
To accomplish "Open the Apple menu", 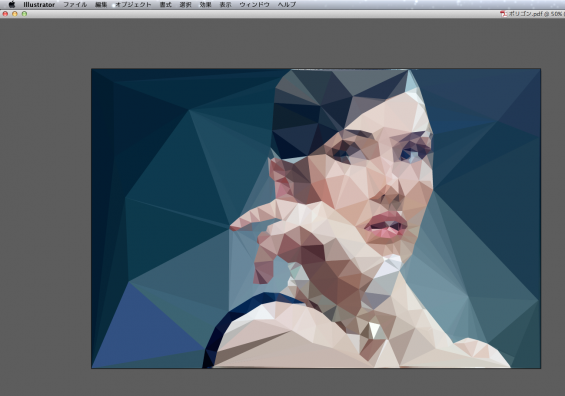I will tap(12, 4).
